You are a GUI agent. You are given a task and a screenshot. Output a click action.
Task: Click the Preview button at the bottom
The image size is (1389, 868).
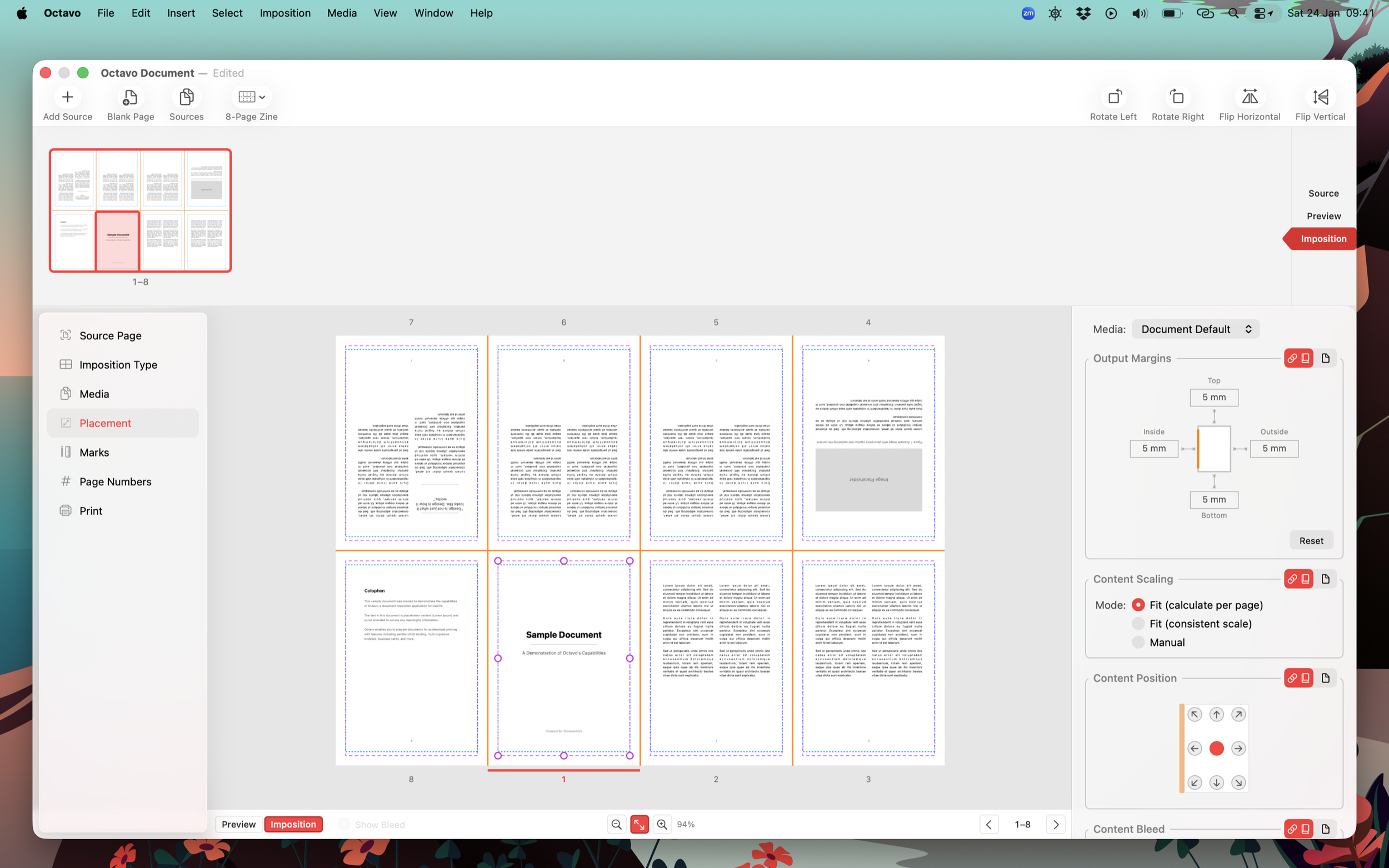click(x=238, y=824)
